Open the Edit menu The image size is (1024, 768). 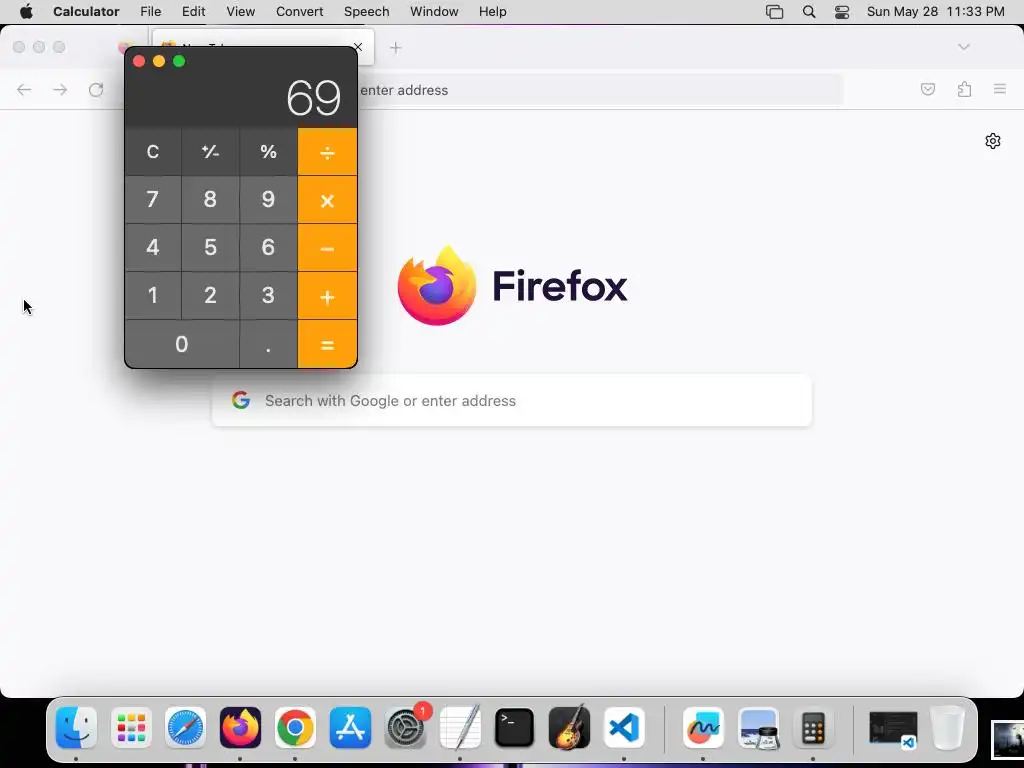[x=193, y=12]
